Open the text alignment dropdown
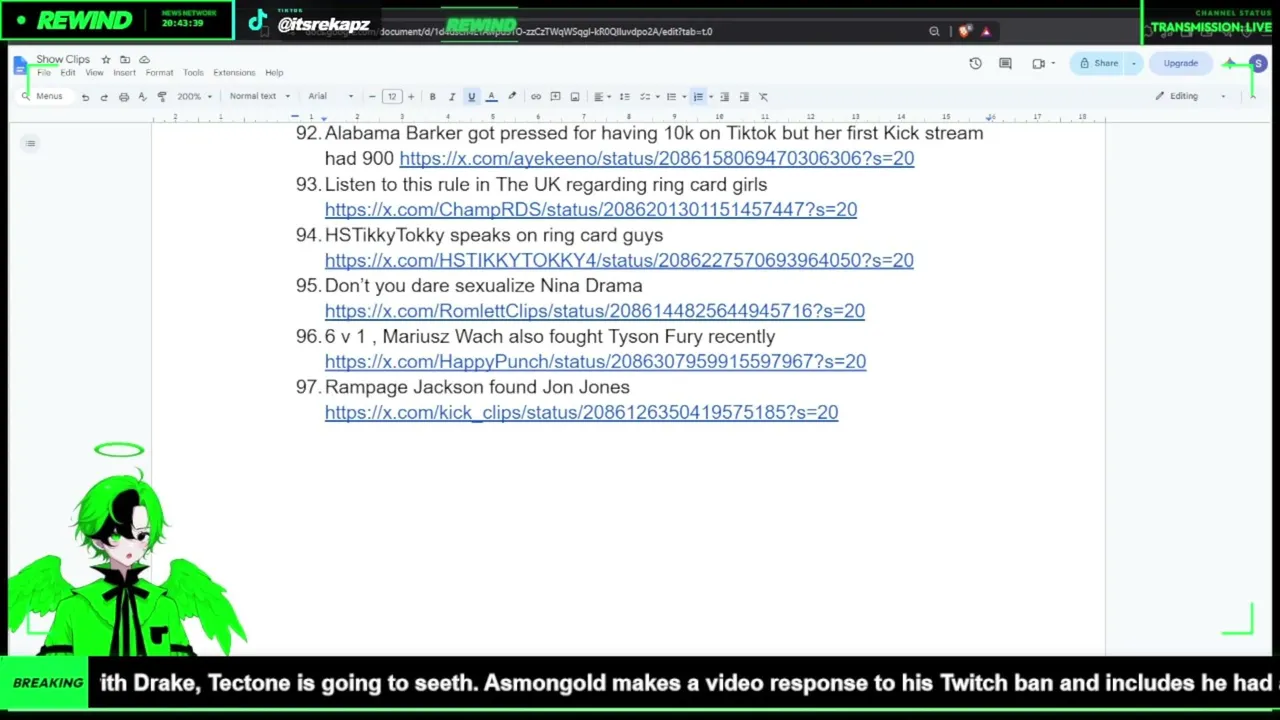The width and height of the screenshot is (1280, 720). click(x=602, y=97)
